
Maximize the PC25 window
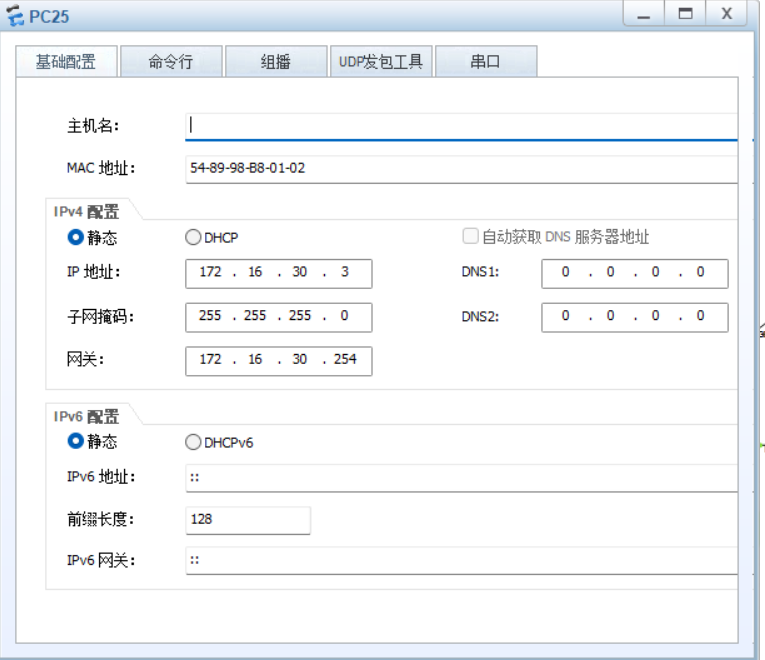pos(685,14)
